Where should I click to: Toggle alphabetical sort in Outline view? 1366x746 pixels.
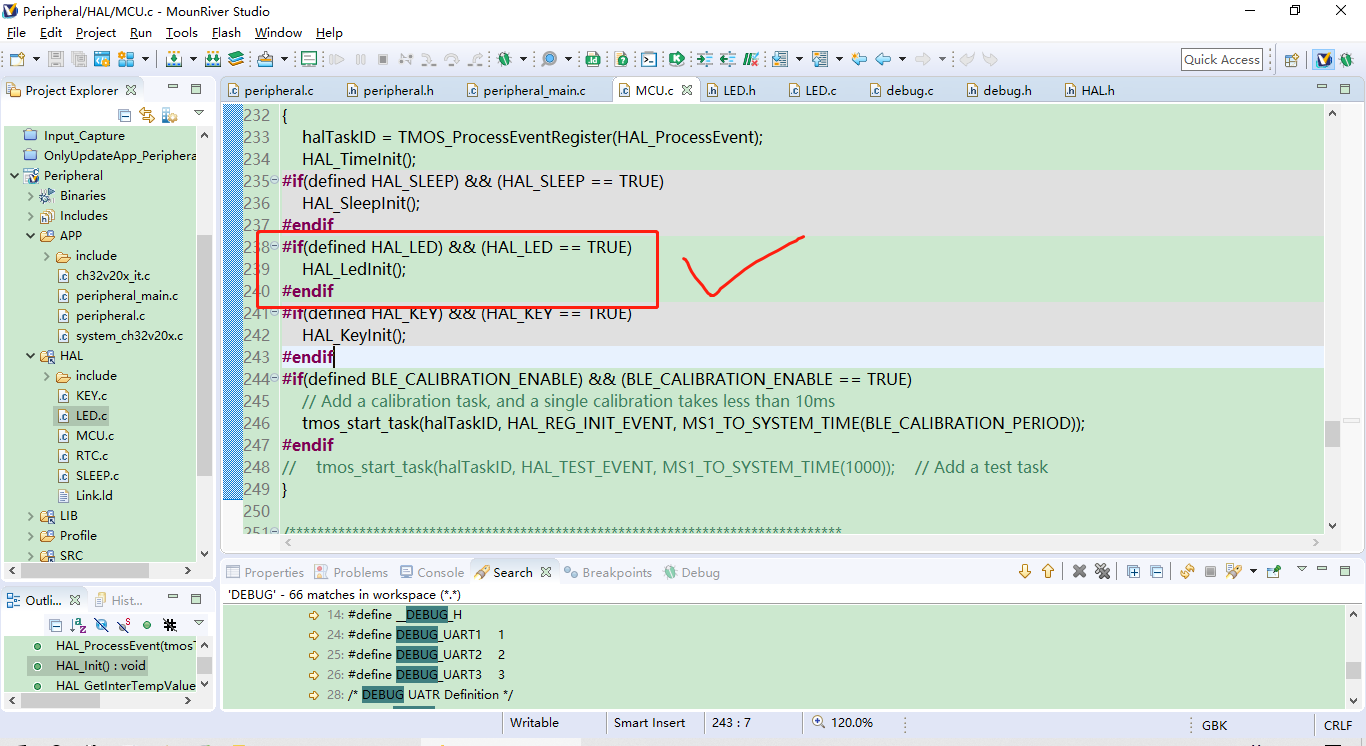tap(78, 625)
